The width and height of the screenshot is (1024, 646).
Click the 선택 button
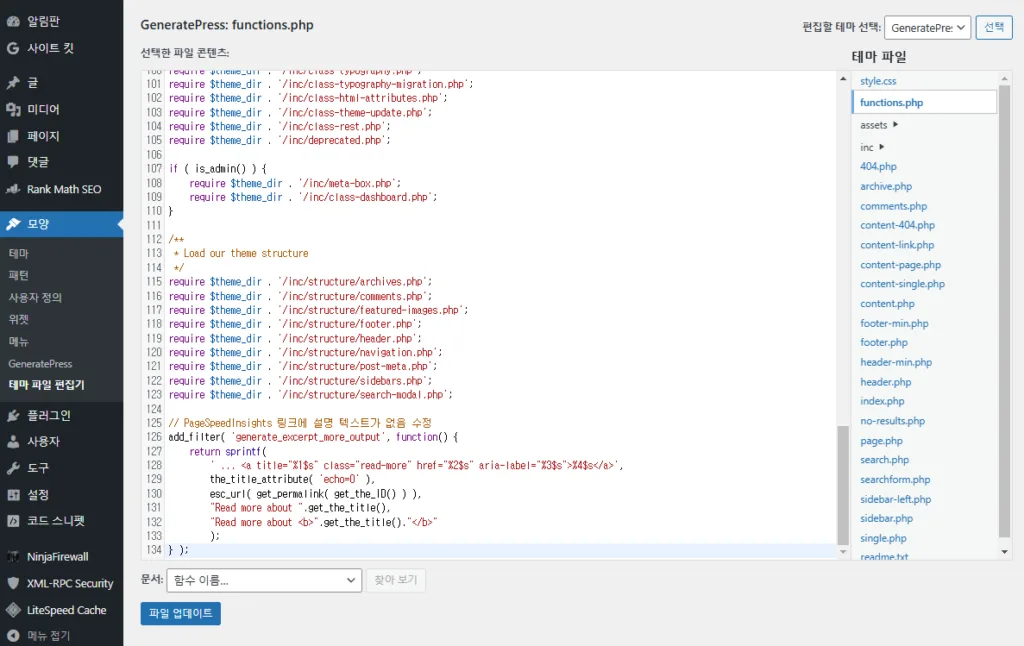click(994, 27)
